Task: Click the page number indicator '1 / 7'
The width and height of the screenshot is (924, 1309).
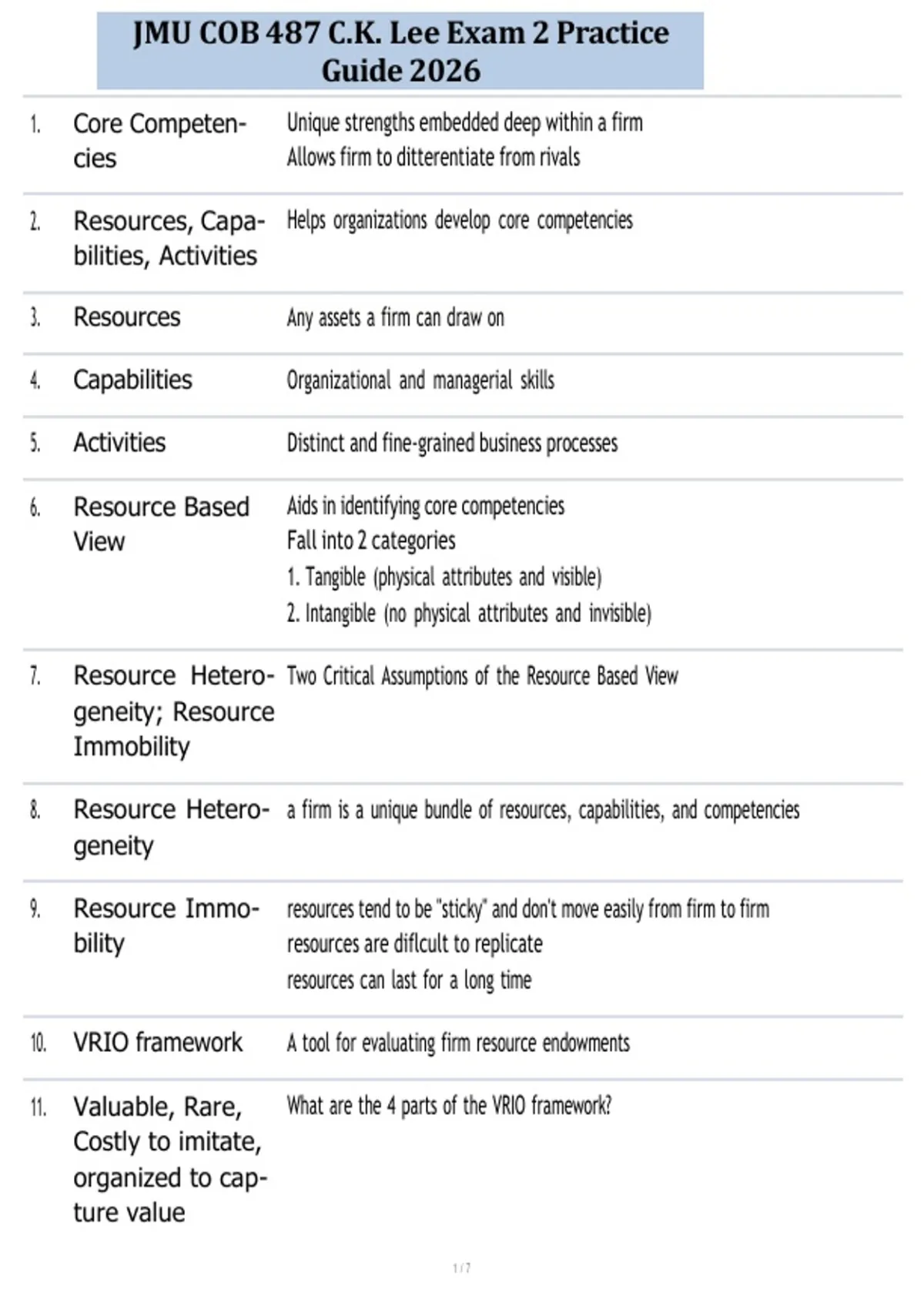Action: tap(462, 1268)
